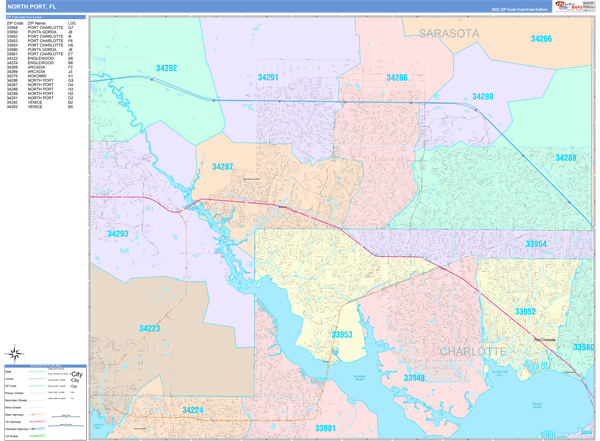Select the 34286 North Port index row
600x441 pixels.
pyautogui.click(x=41, y=80)
